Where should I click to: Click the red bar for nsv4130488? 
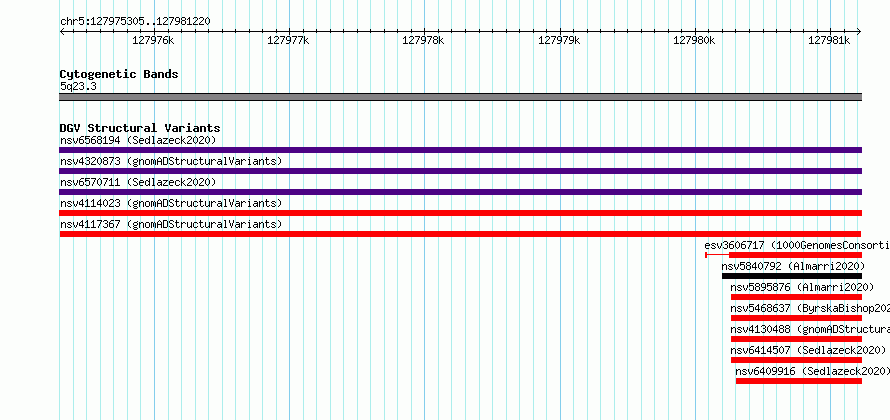796,339
